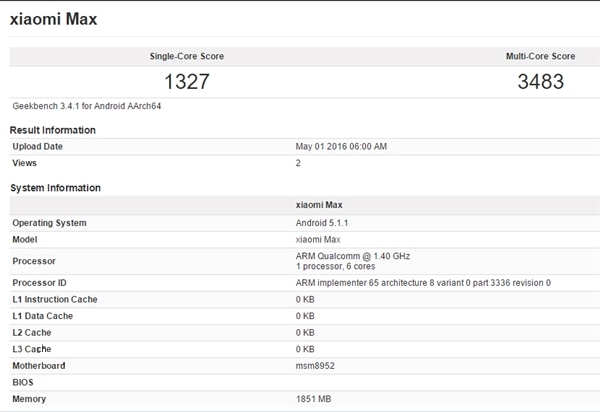Click the single-core value 1327

pyautogui.click(x=187, y=81)
